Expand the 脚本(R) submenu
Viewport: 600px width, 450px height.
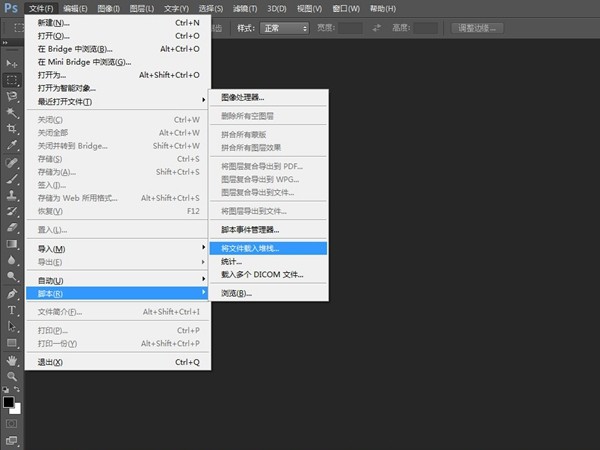click(118, 293)
